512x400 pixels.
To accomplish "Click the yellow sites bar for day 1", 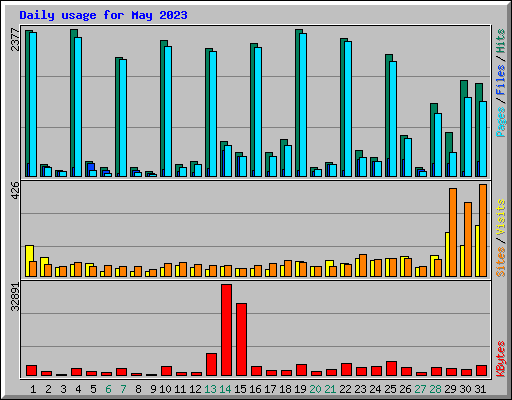I will pos(28,261).
